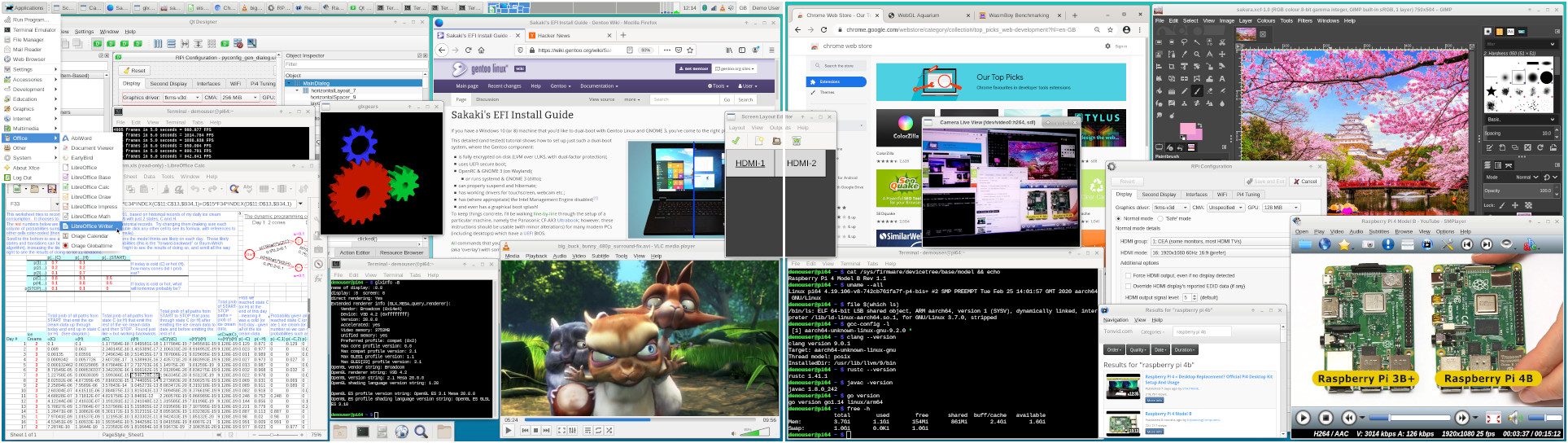1568x443 pixels.
Task: Select Normal mode radio button
Action: pos(1118,218)
